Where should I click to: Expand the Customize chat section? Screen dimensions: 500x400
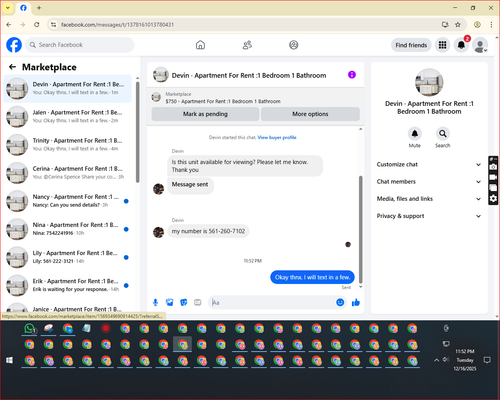[429, 164]
